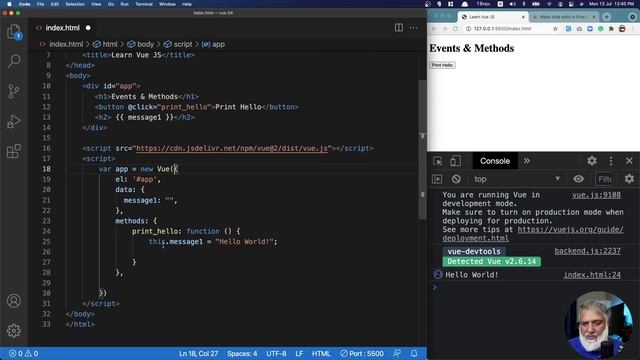Open the browser profile avatar
640x360 pixels.
click(622, 29)
